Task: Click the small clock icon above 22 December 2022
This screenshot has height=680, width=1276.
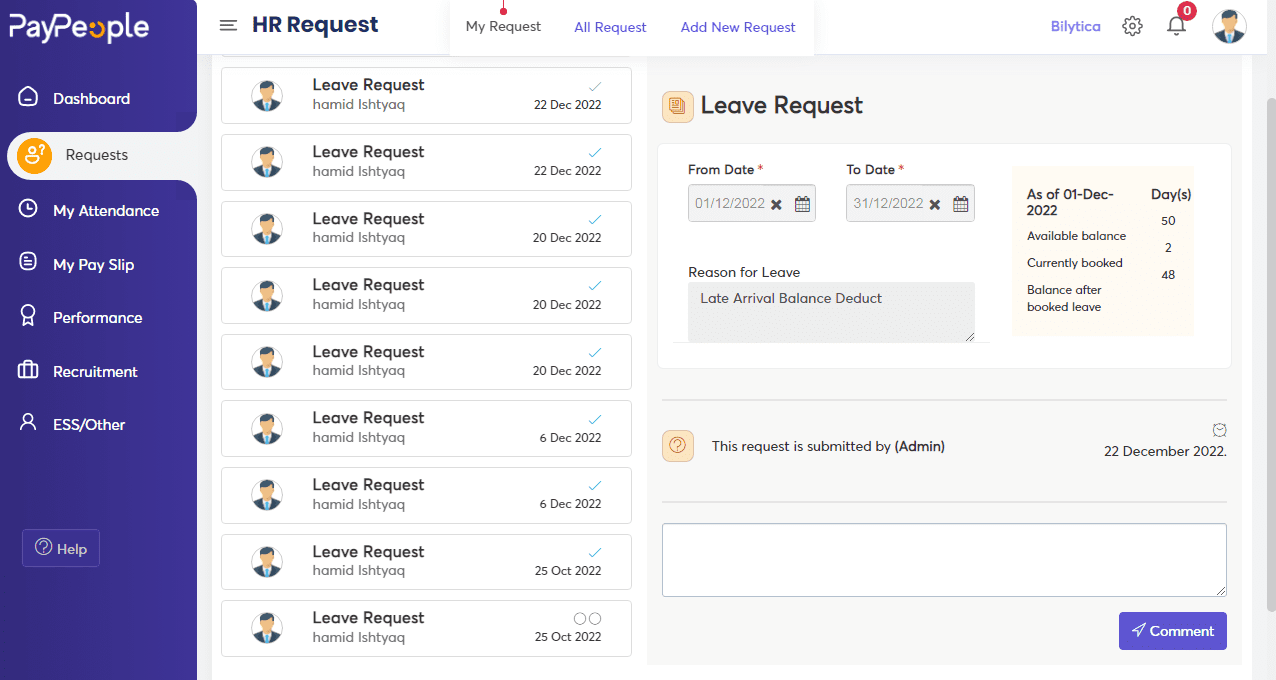Action: tap(1219, 430)
